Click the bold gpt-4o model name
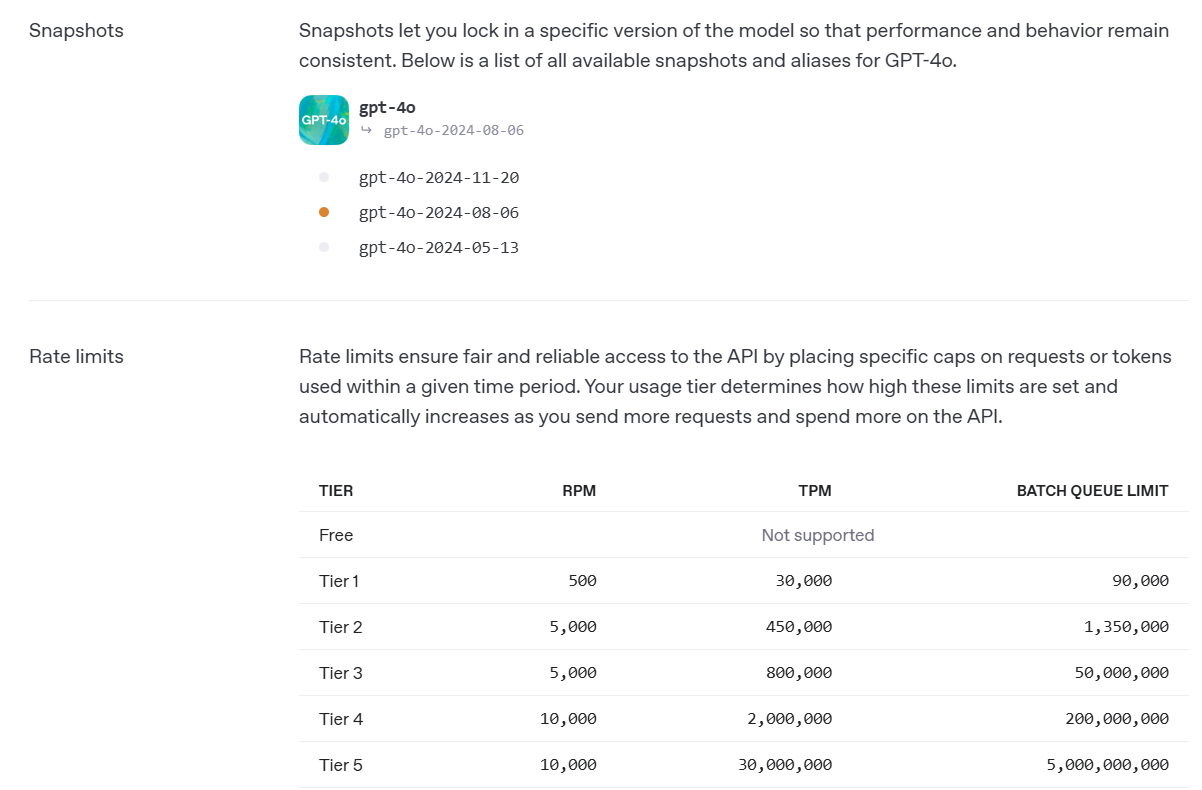 pyautogui.click(x=387, y=108)
